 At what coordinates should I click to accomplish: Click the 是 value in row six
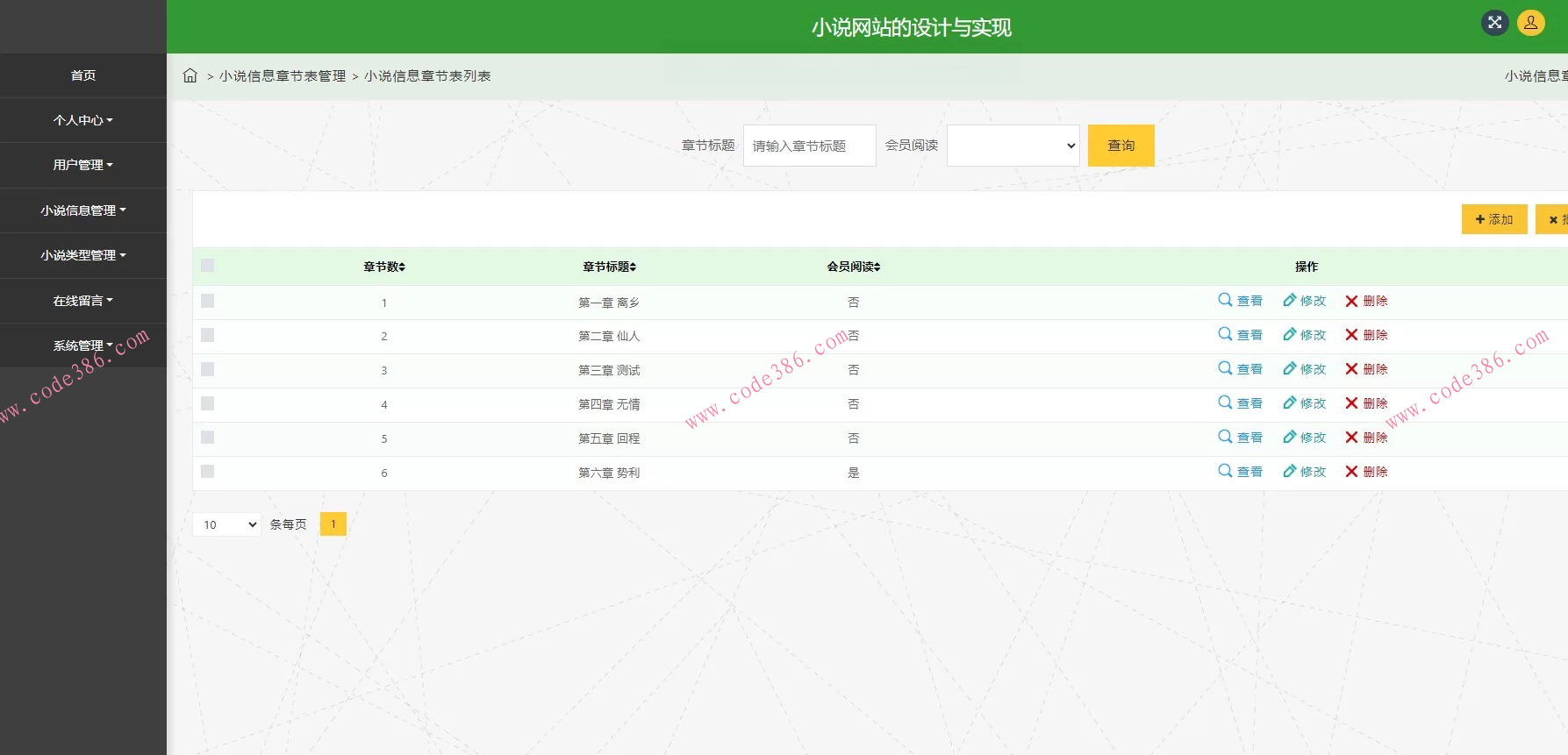click(x=853, y=473)
